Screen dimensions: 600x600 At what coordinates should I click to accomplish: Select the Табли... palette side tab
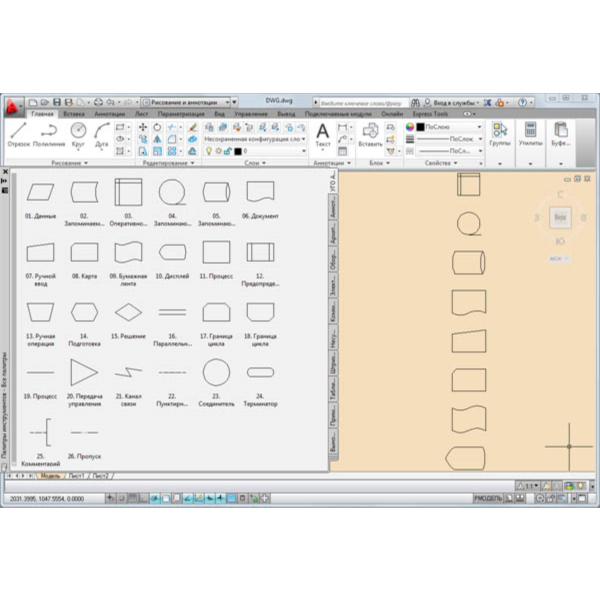pos(333,389)
